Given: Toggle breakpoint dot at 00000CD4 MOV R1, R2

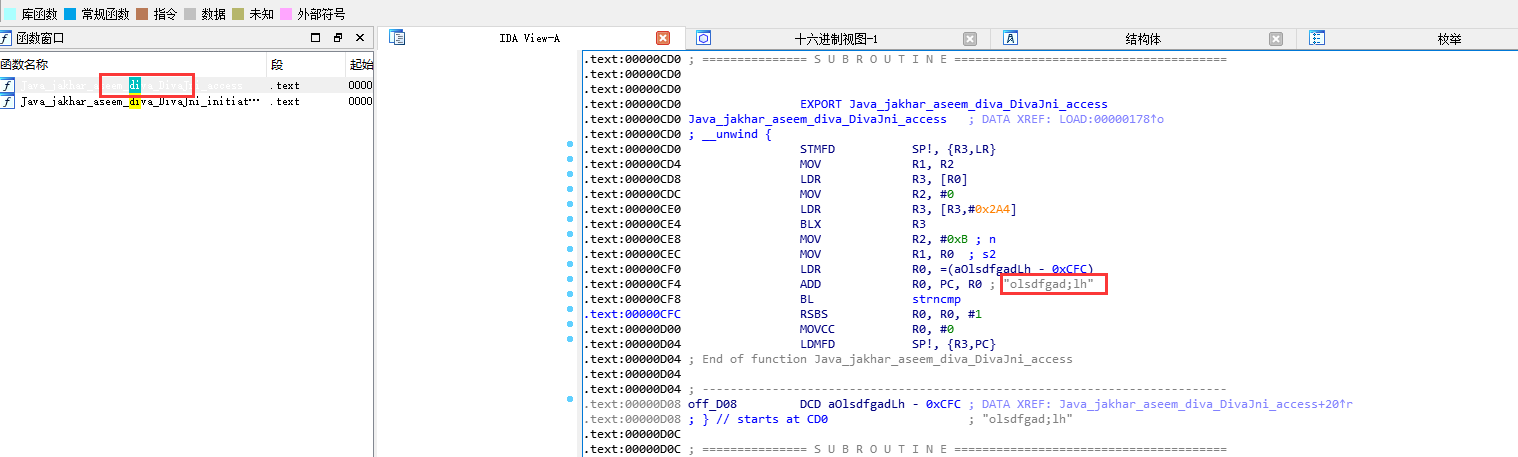Looking at the screenshot, I should pos(570,160).
